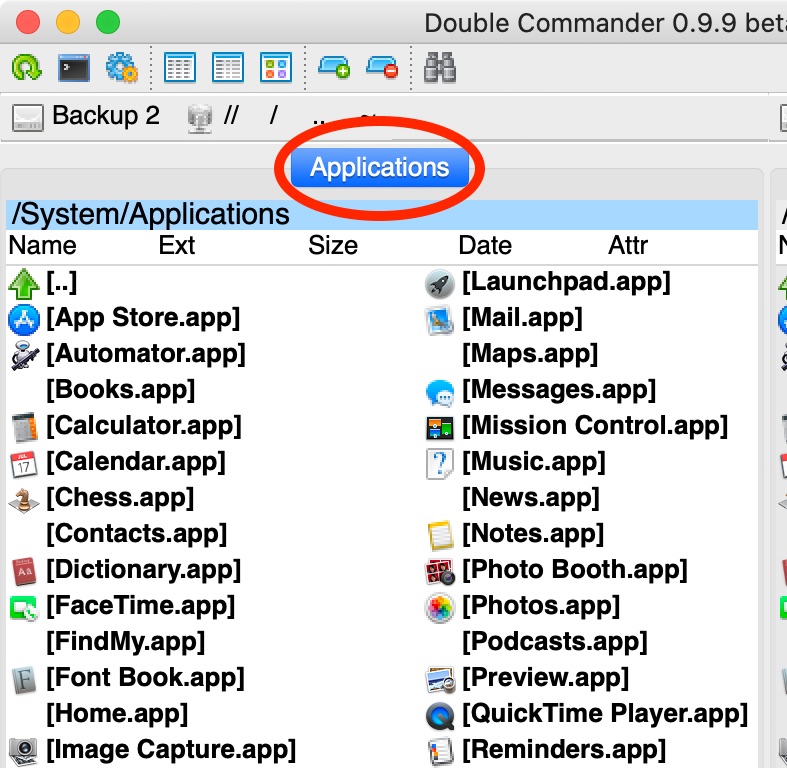
Task: Click the mark files plus icon
Action: tap(333, 68)
